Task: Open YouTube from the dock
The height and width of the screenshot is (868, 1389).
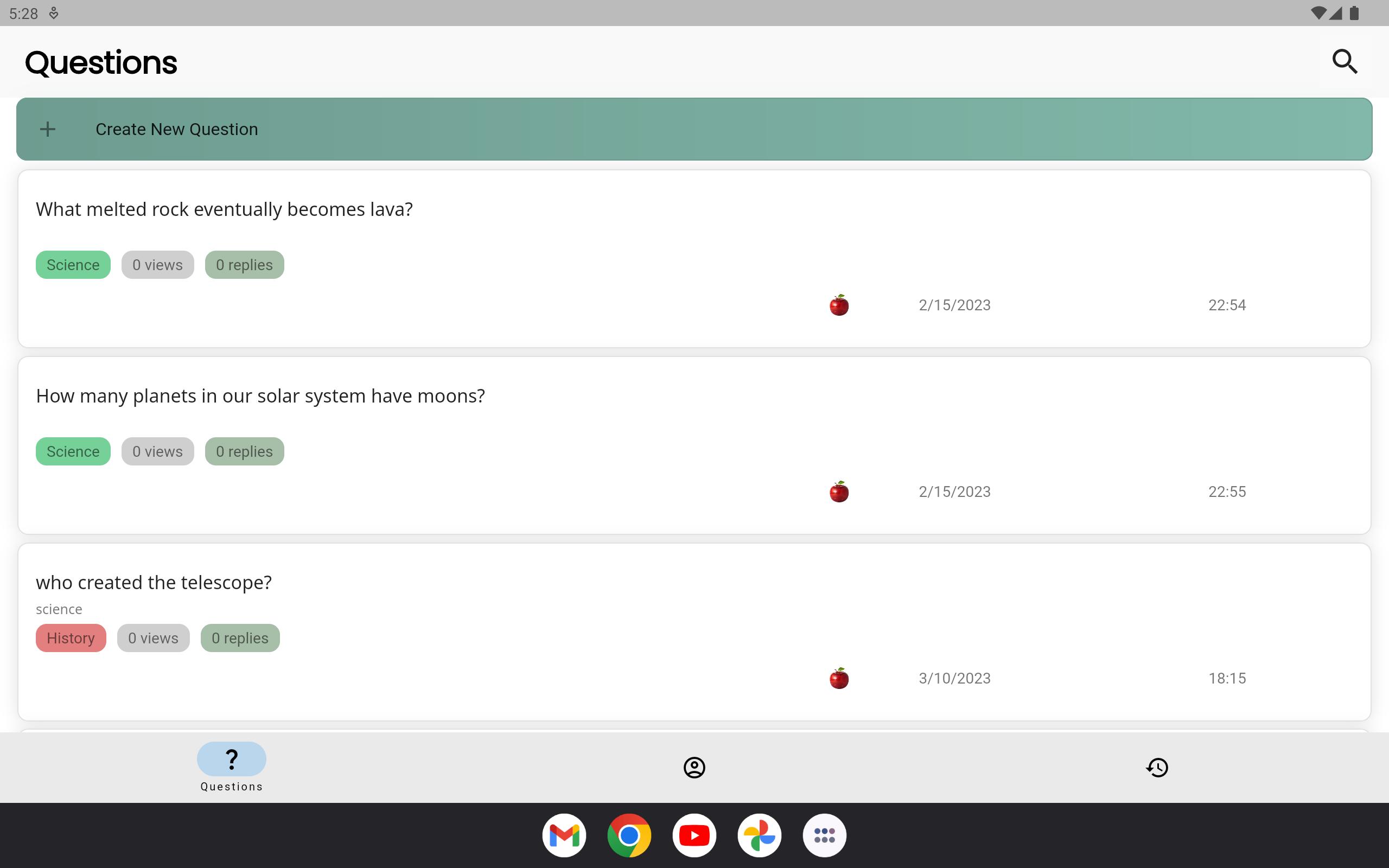Action: (694, 835)
